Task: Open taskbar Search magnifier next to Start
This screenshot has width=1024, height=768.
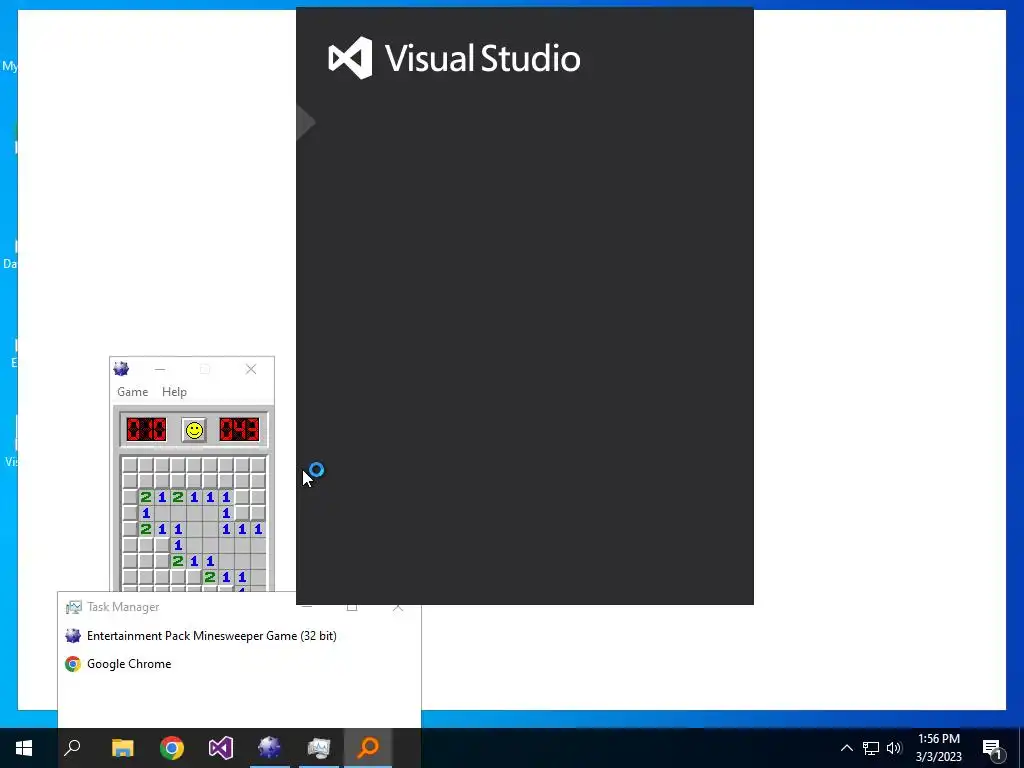Action: click(x=72, y=748)
